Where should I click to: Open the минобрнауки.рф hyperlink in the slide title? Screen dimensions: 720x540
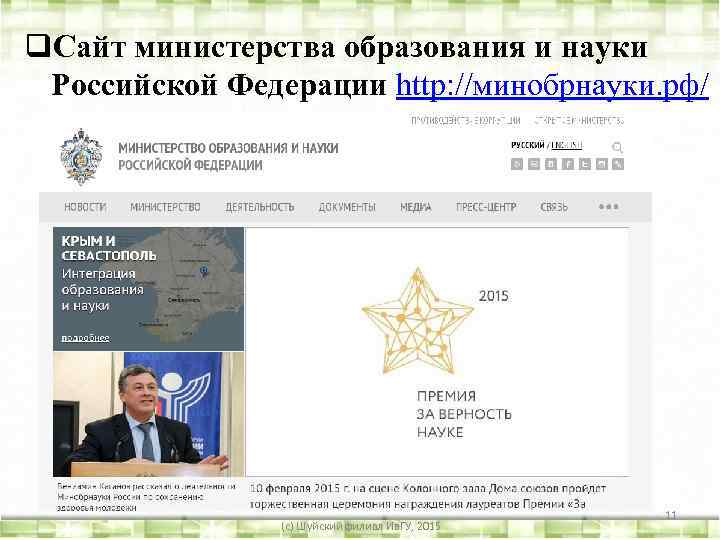point(552,85)
